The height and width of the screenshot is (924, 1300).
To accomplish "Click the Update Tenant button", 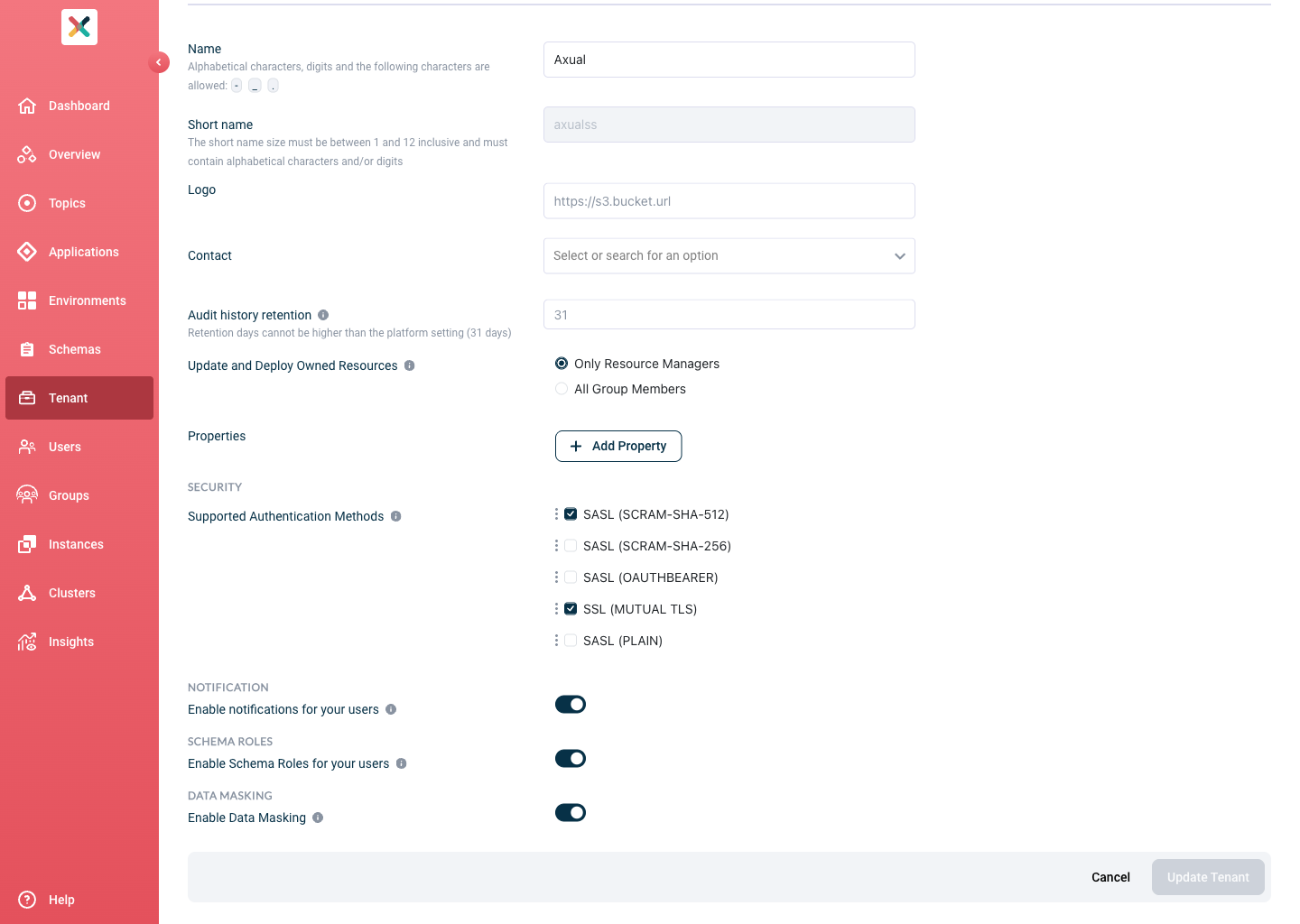I will (1208, 877).
